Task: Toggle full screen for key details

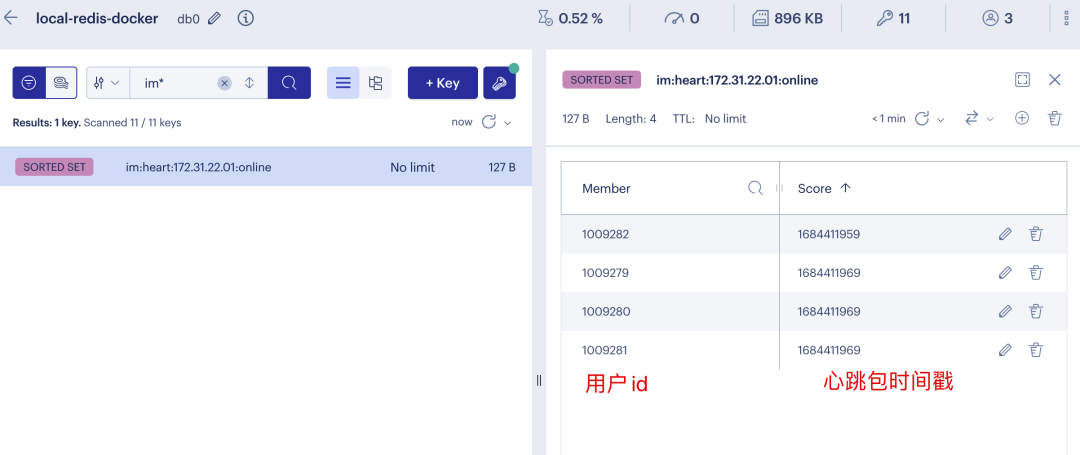Action: pos(1022,80)
